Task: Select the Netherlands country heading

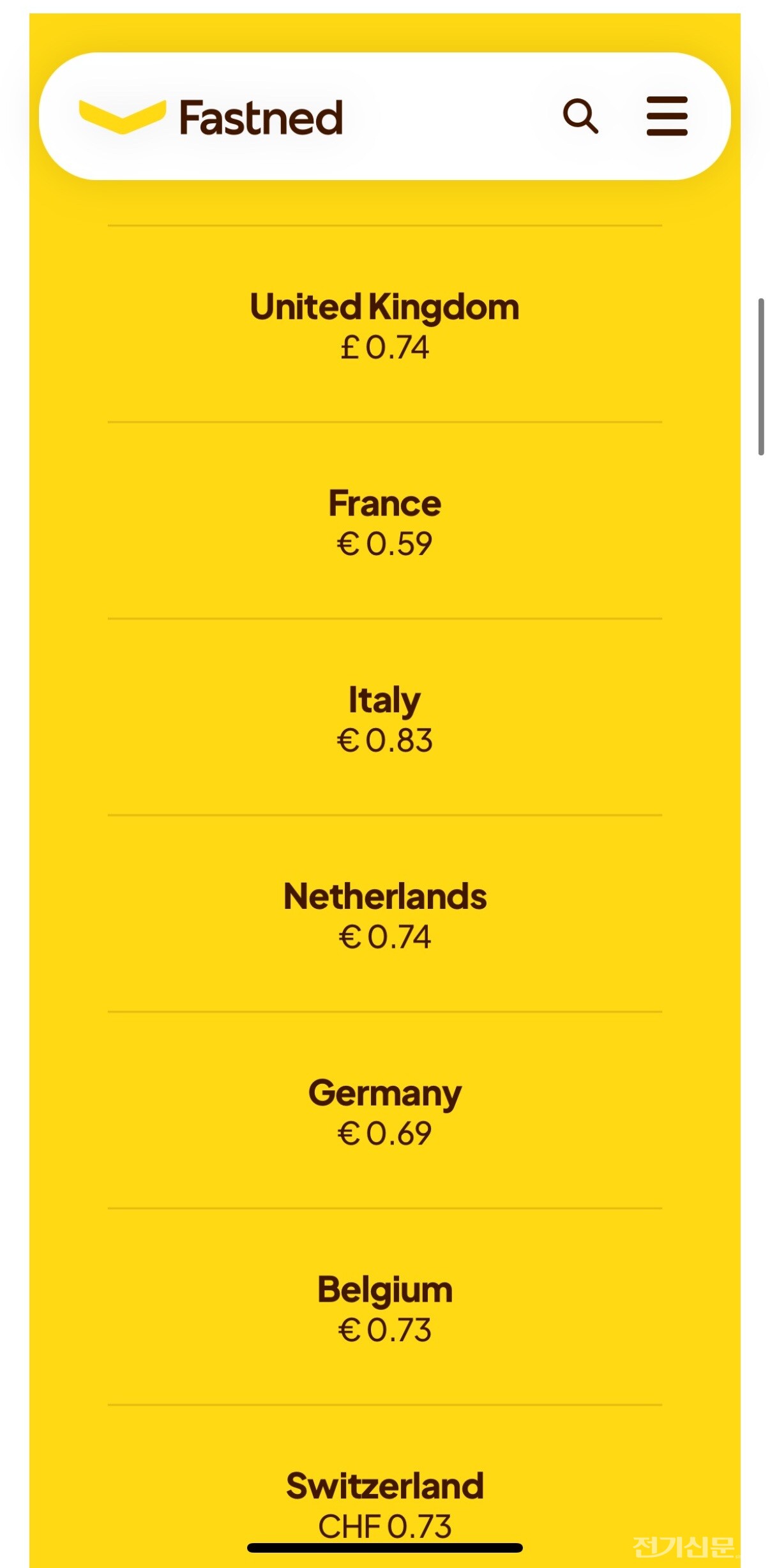Action: 384,897
